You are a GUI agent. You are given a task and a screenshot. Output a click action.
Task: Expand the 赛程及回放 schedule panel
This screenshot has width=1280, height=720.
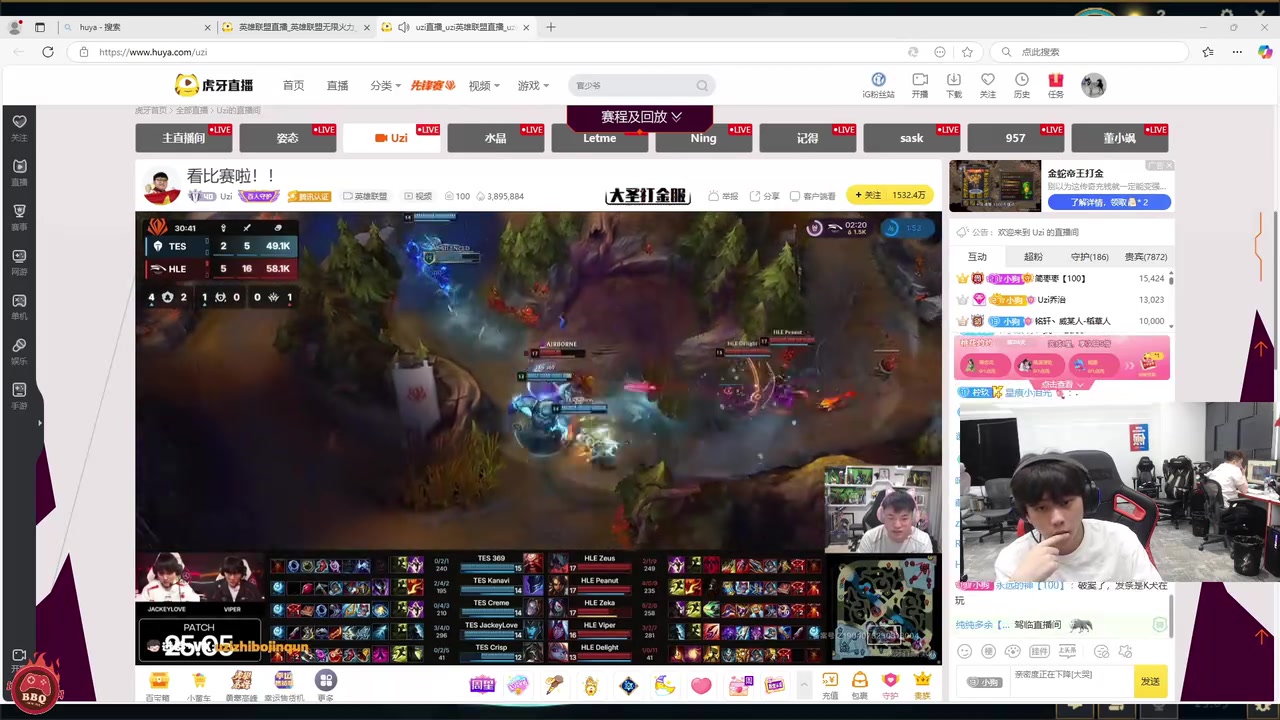(x=640, y=117)
